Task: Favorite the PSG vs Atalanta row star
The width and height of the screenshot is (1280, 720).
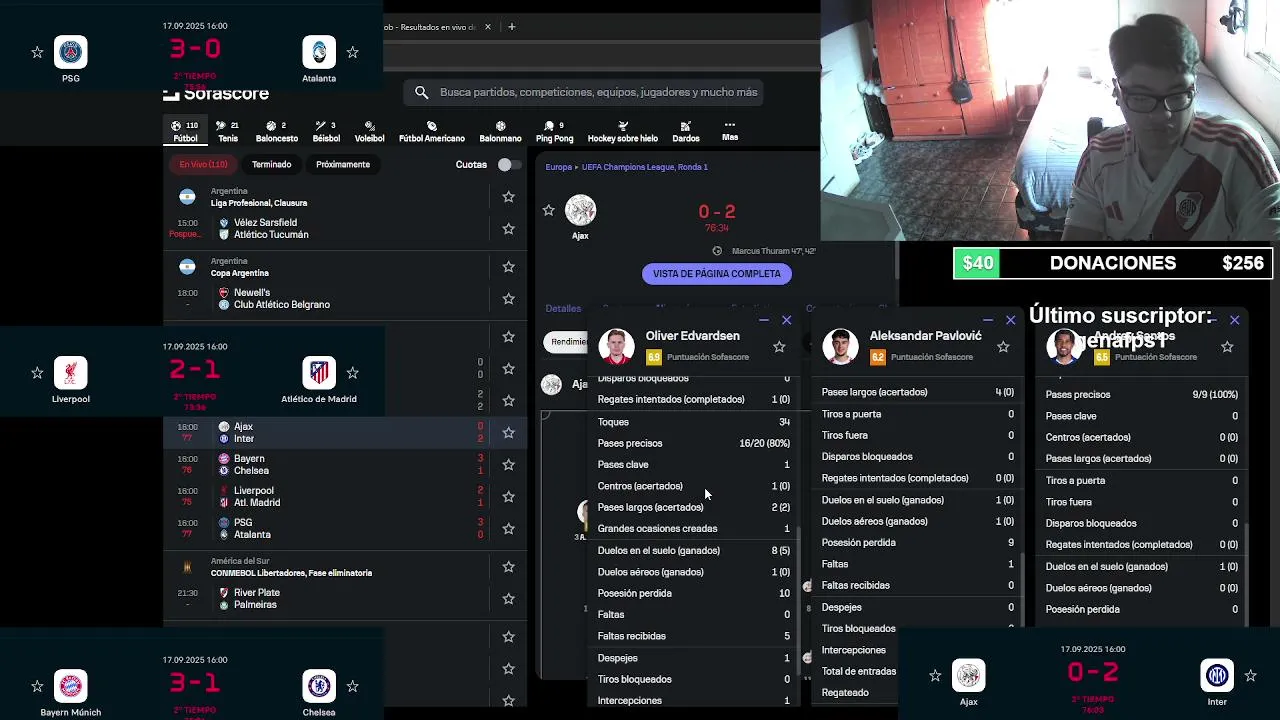Action: click(508, 528)
